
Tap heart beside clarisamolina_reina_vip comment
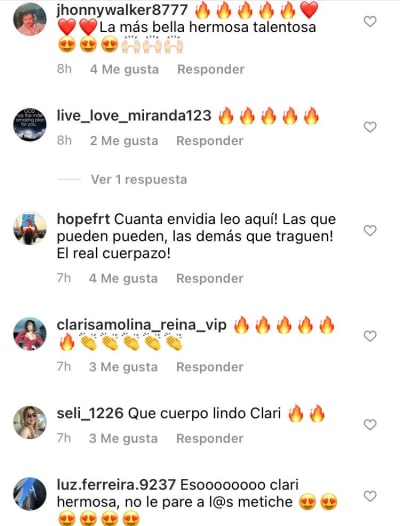coord(370,336)
